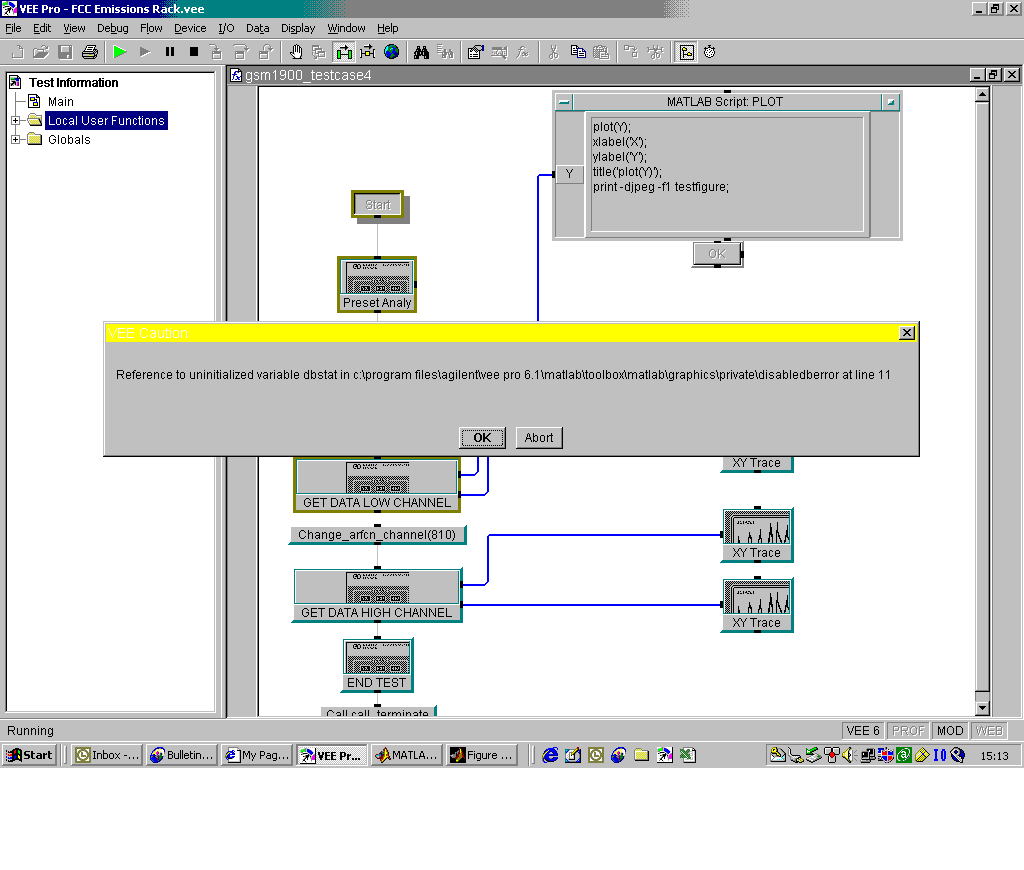
Task: Open the MATLAB Script PLOT object menu
Action: pos(564,102)
